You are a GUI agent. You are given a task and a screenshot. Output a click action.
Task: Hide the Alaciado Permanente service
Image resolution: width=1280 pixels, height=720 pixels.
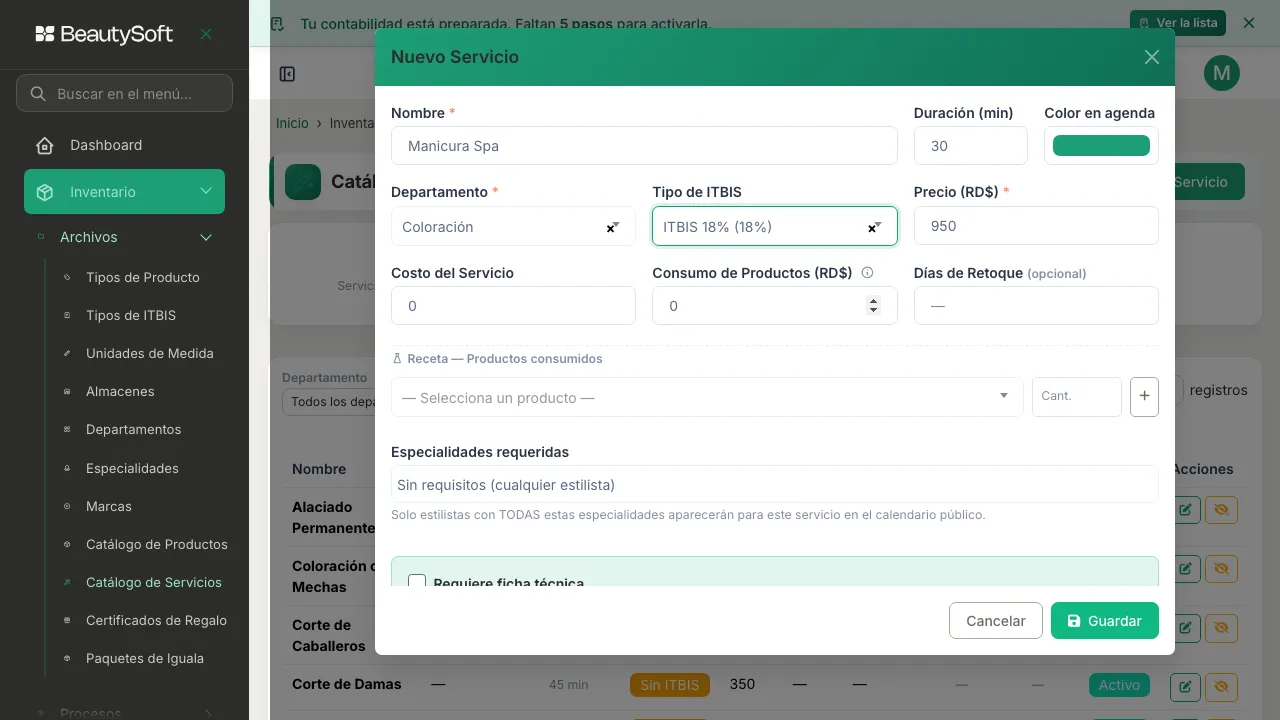[1221, 510]
